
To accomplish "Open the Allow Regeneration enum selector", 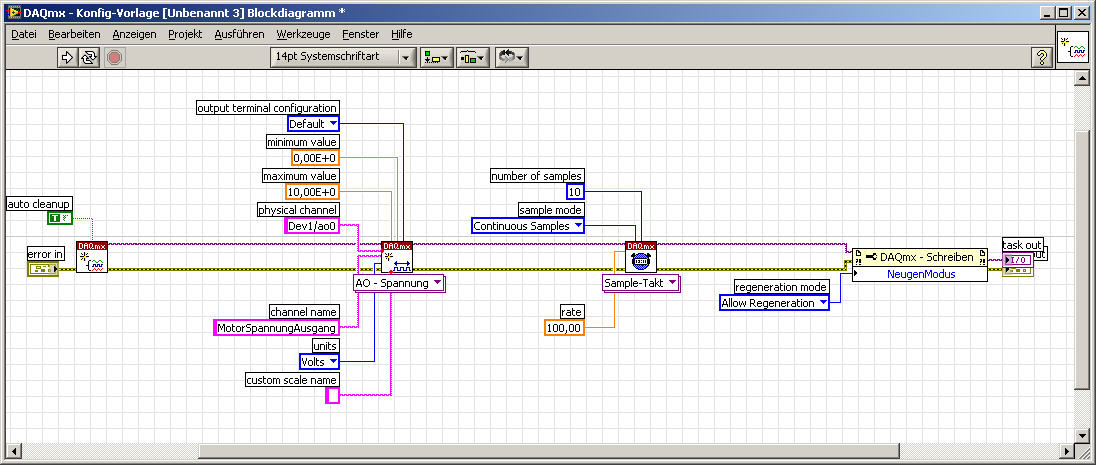I will pyautogui.click(x=774, y=303).
